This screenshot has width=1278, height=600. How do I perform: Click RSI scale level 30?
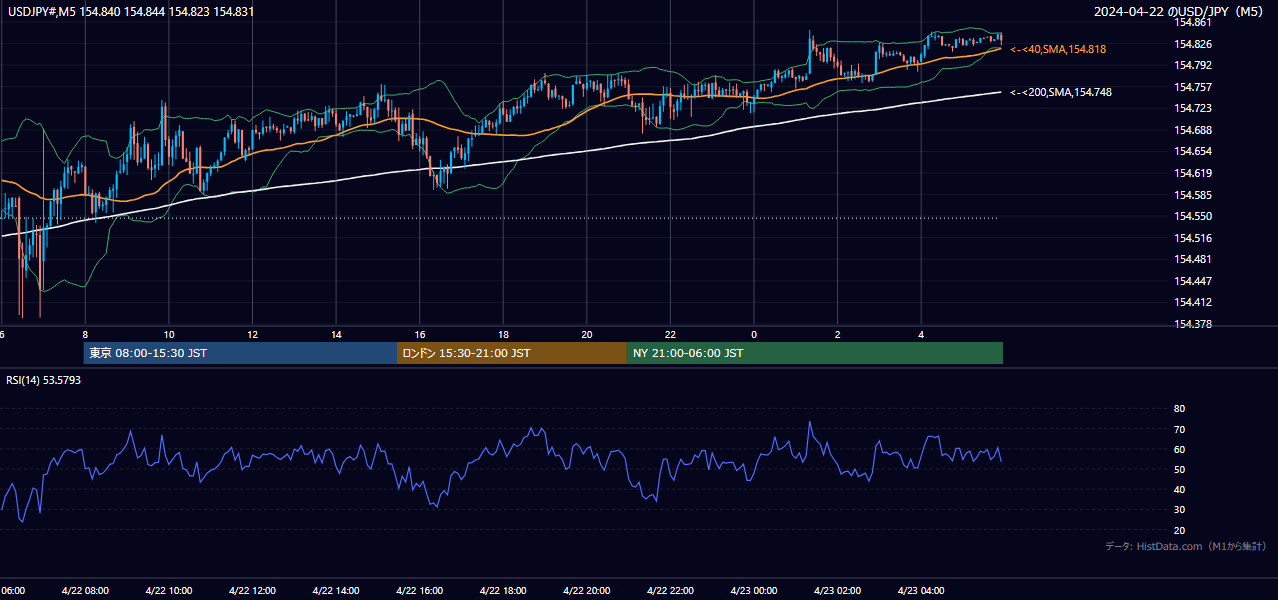(x=1180, y=510)
